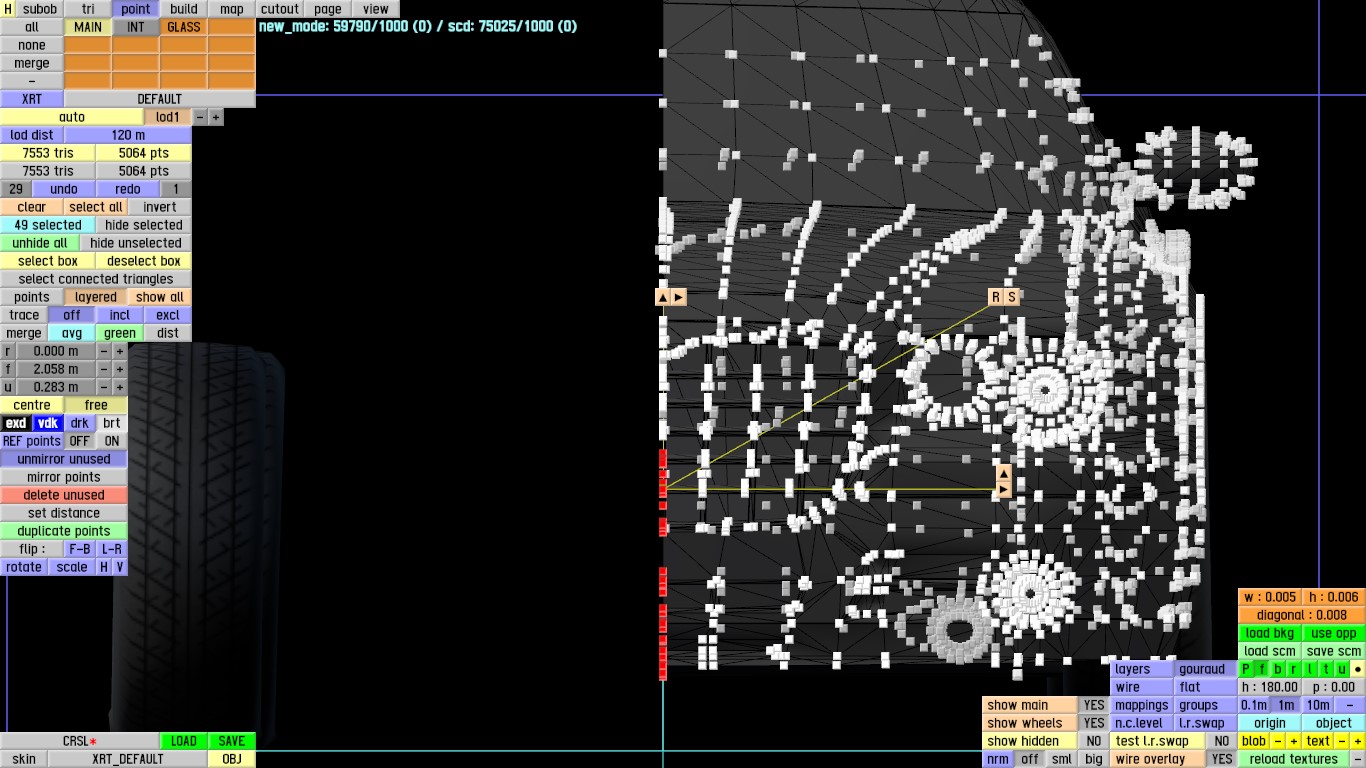Click the dot button after the u view

point(1358,669)
